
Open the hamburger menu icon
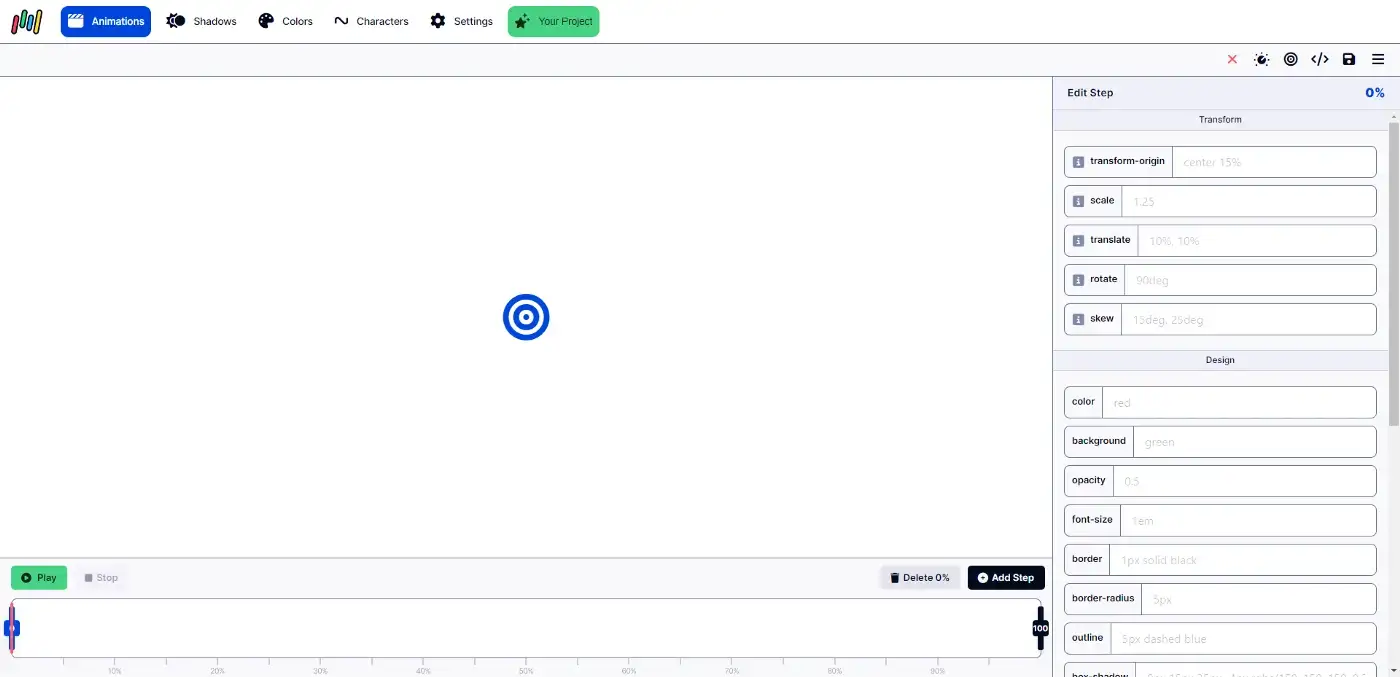pos(1378,59)
